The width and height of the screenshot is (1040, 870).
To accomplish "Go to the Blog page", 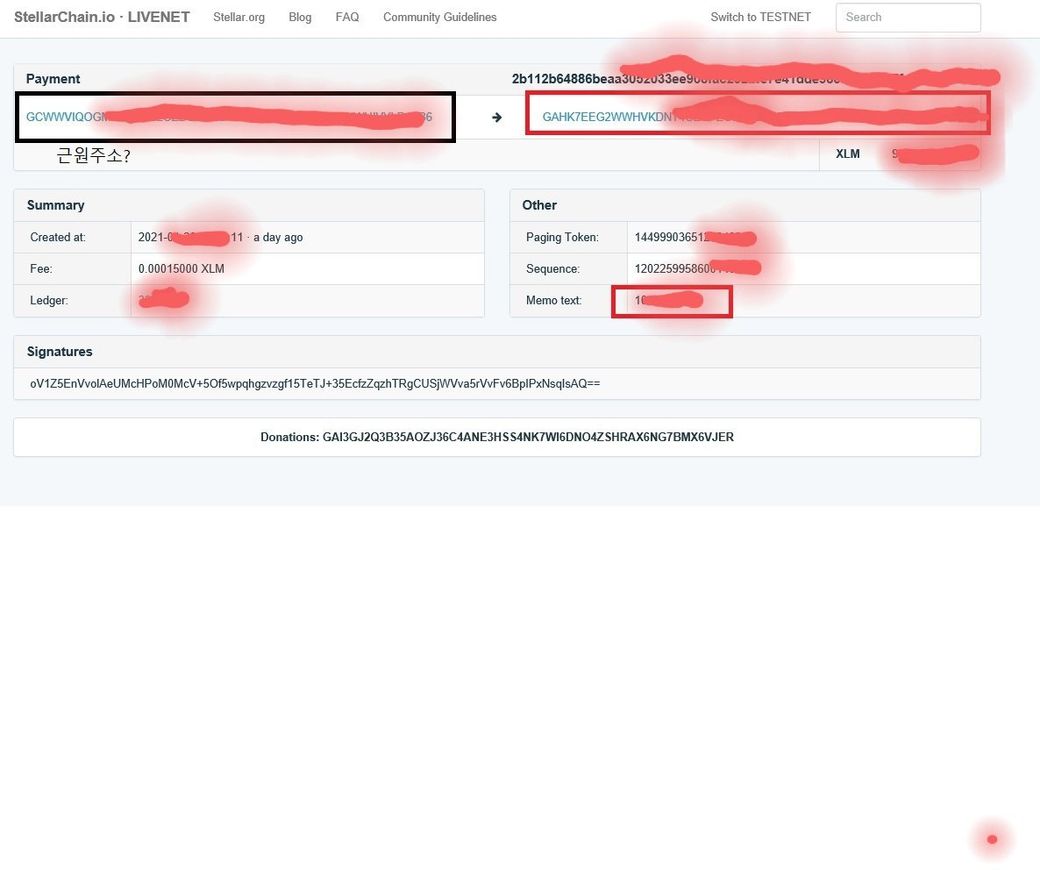I will point(300,17).
